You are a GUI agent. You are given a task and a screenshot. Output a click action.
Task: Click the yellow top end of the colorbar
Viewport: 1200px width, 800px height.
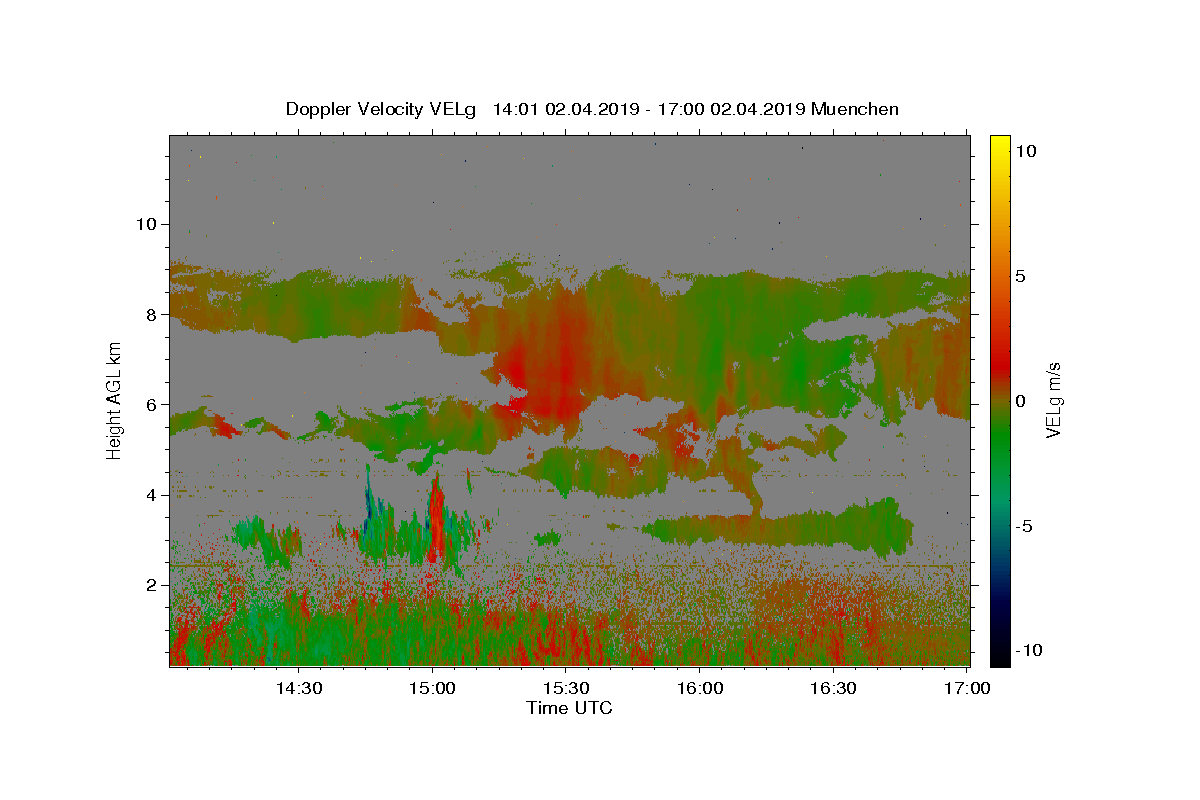point(999,142)
